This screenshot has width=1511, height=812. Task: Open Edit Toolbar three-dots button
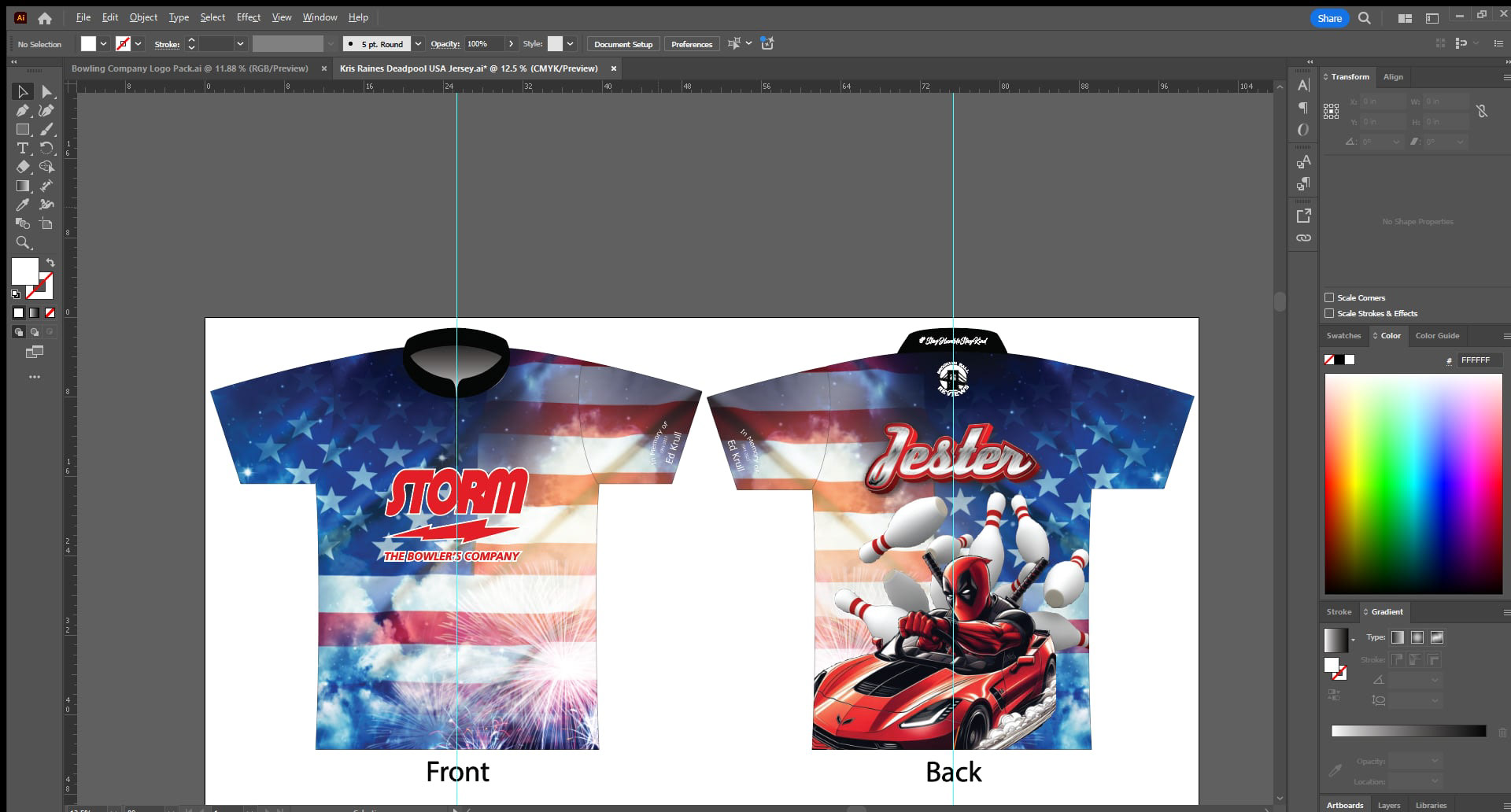pos(35,377)
